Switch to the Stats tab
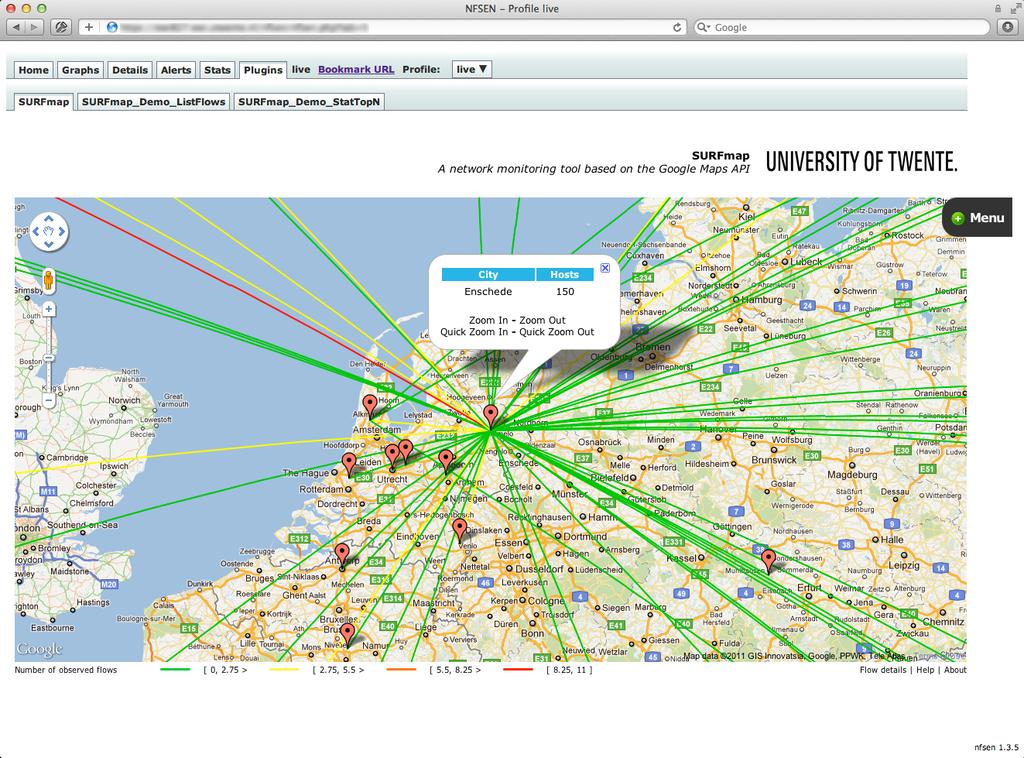This screenshot has height=758, width=1024. 217,70
